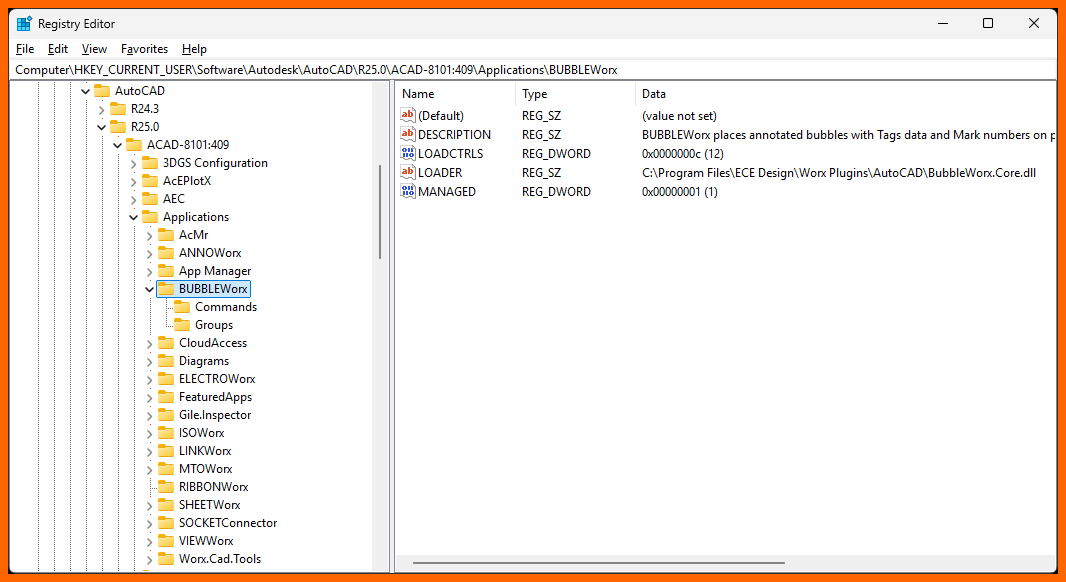Collapse the Applications key

pos(134,217)
